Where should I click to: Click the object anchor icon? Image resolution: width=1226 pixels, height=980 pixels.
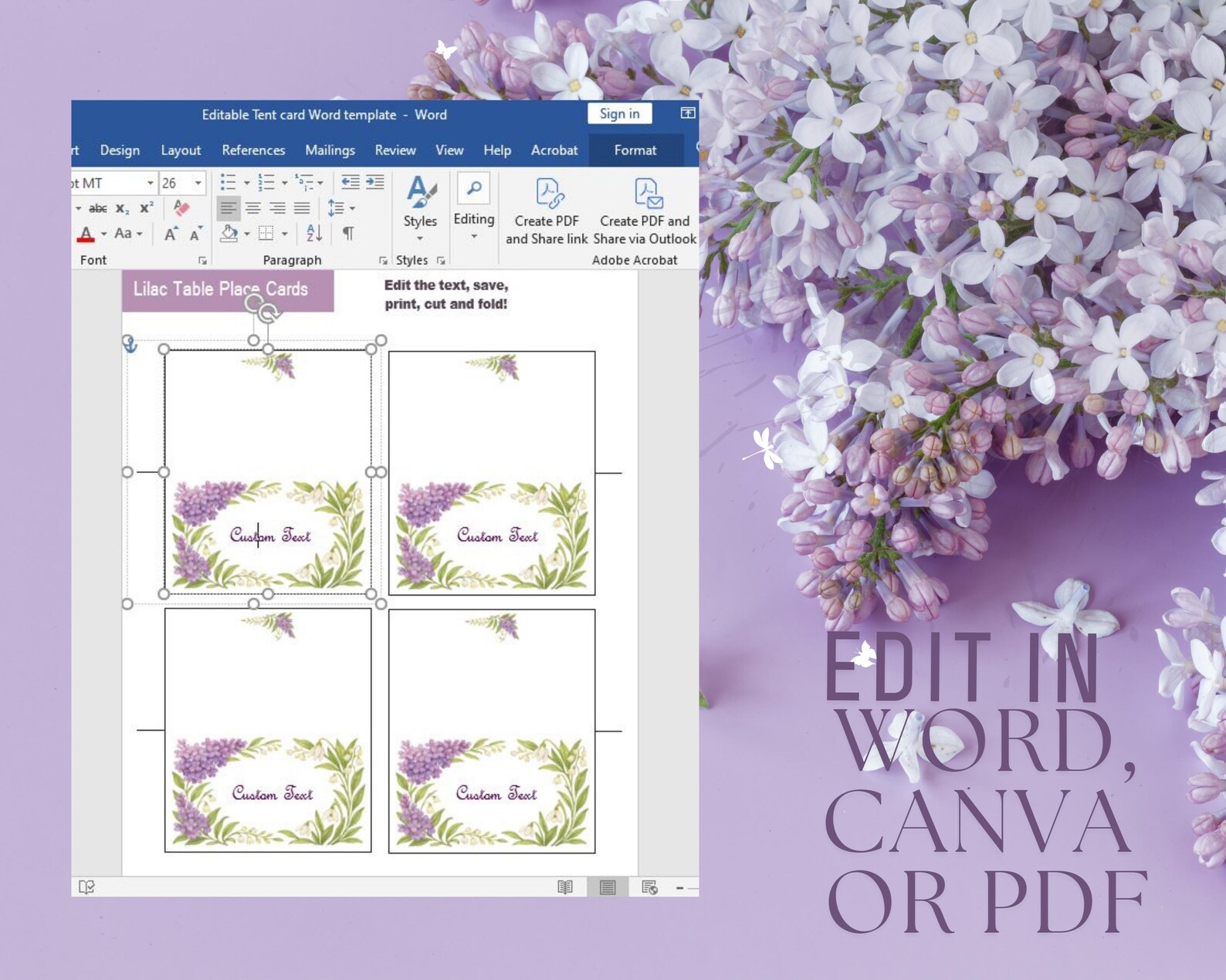point(130,345)
